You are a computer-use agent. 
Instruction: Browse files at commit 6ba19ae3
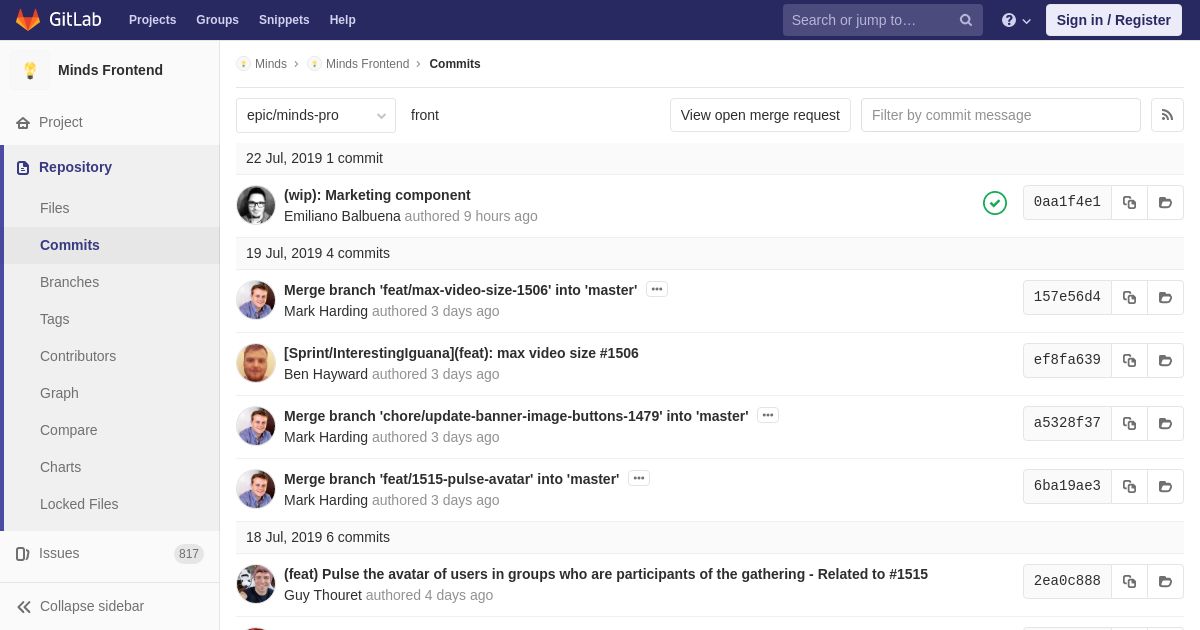(1165, 486)
